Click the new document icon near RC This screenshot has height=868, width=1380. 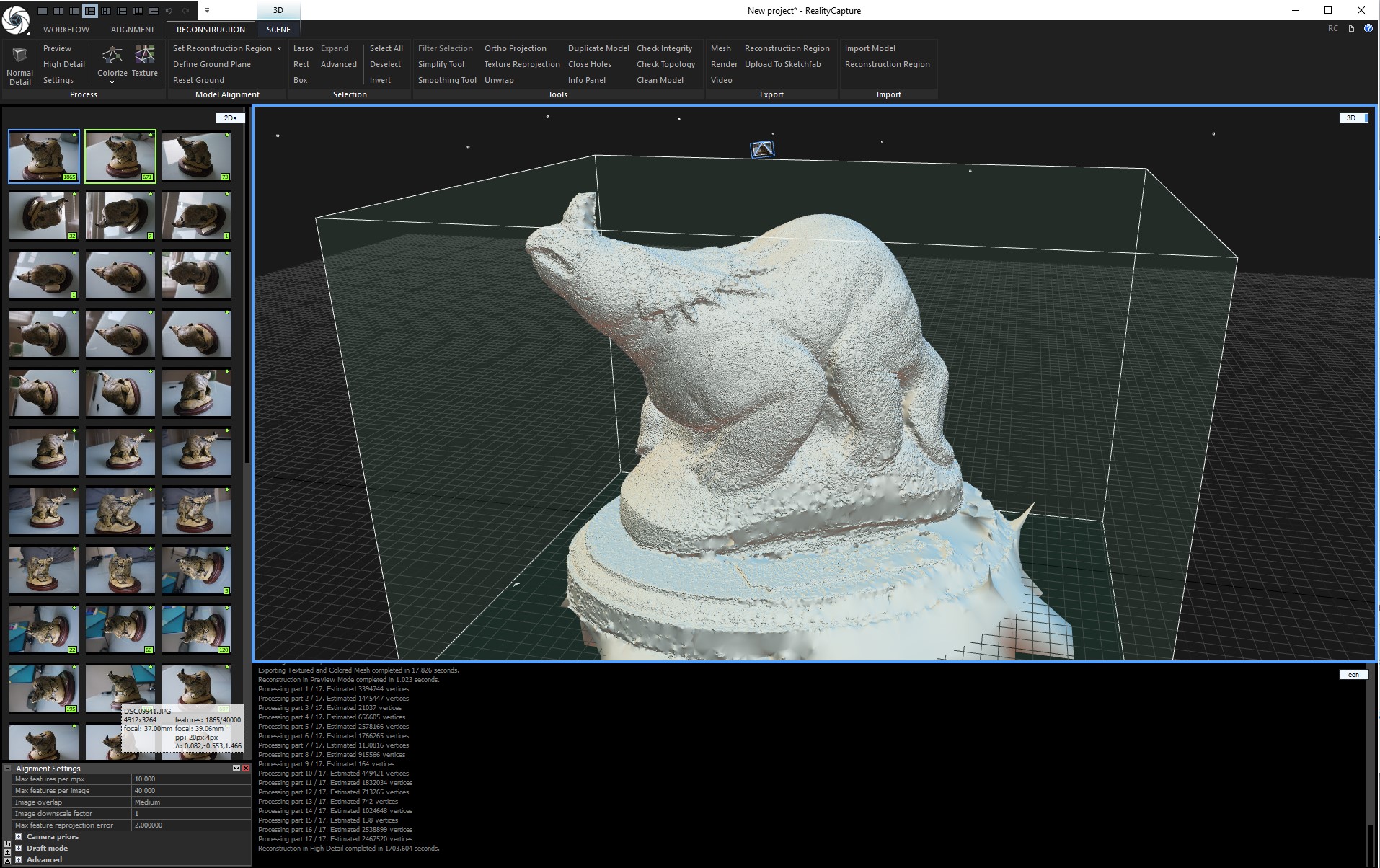coord(1351,29)
